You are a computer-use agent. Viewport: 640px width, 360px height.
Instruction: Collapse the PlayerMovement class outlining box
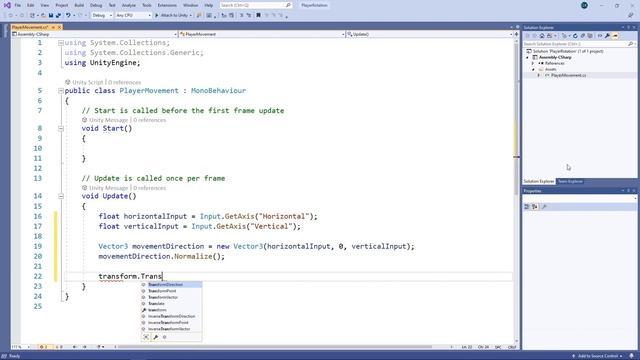(x=61, y=91)
